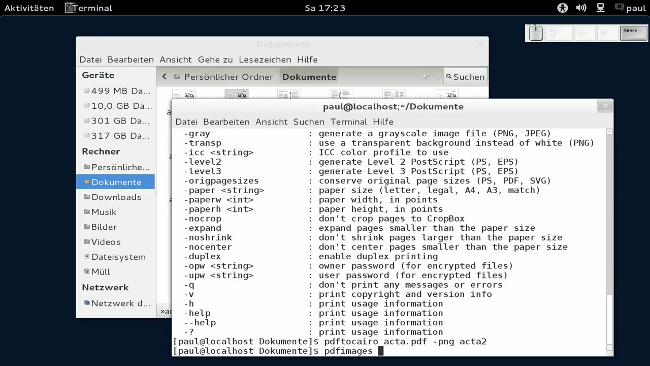
Task: Close the Dokumente file manager window
Action: [x=480, y=44]
